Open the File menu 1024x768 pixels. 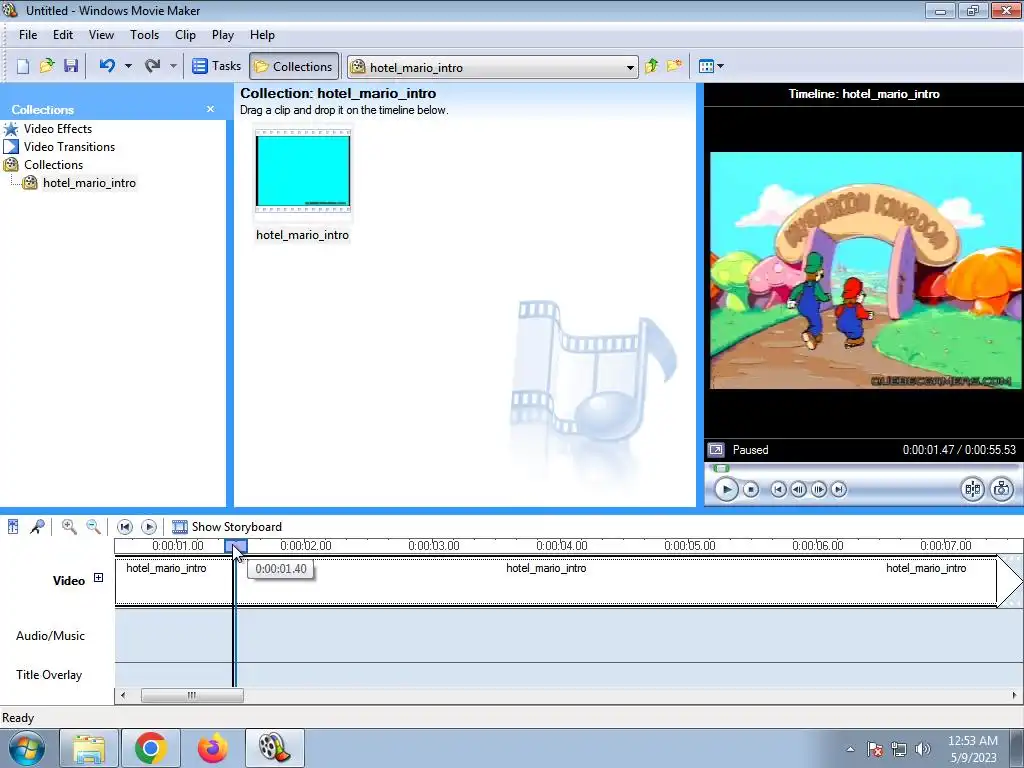tap(28, 35)
